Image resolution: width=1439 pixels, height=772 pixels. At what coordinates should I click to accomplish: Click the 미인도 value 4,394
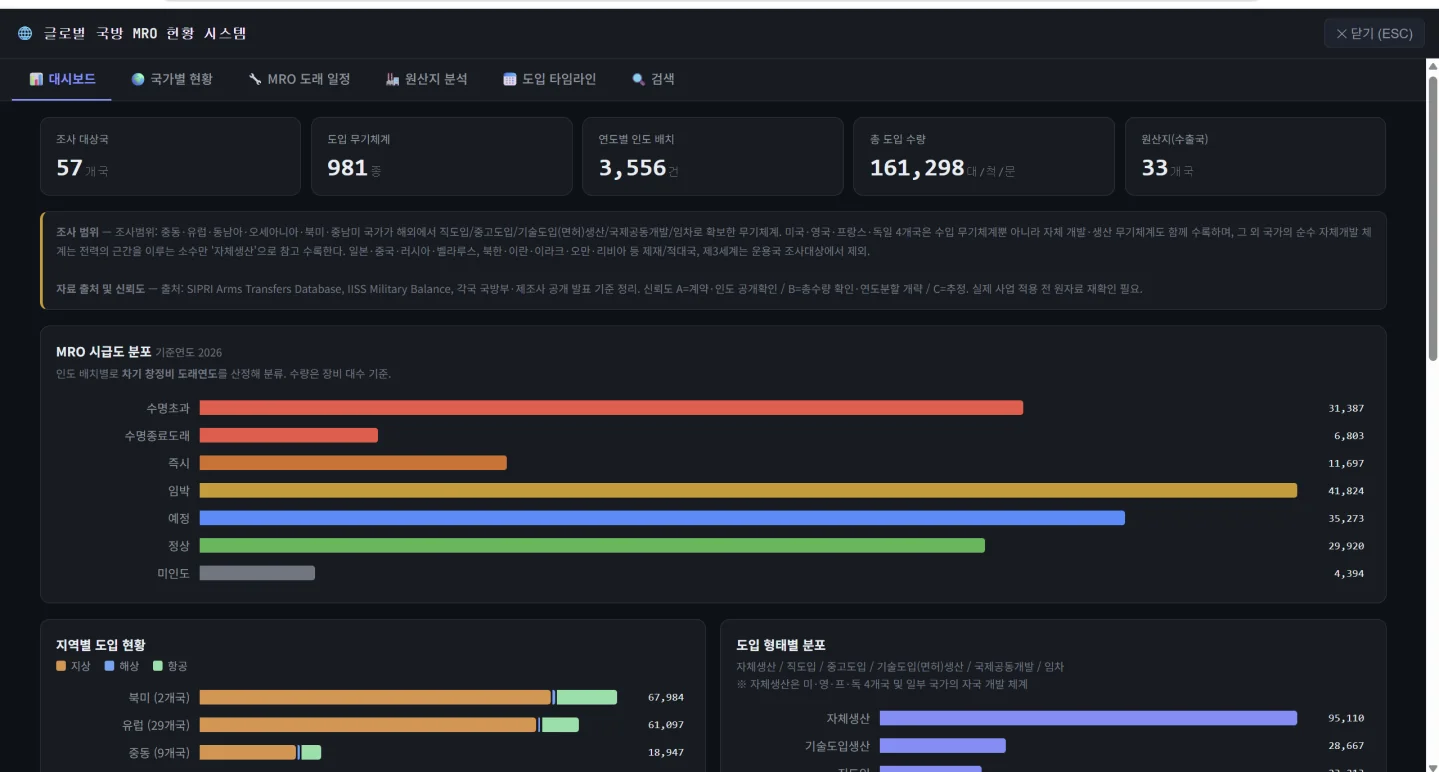[x=1349, y=573]
